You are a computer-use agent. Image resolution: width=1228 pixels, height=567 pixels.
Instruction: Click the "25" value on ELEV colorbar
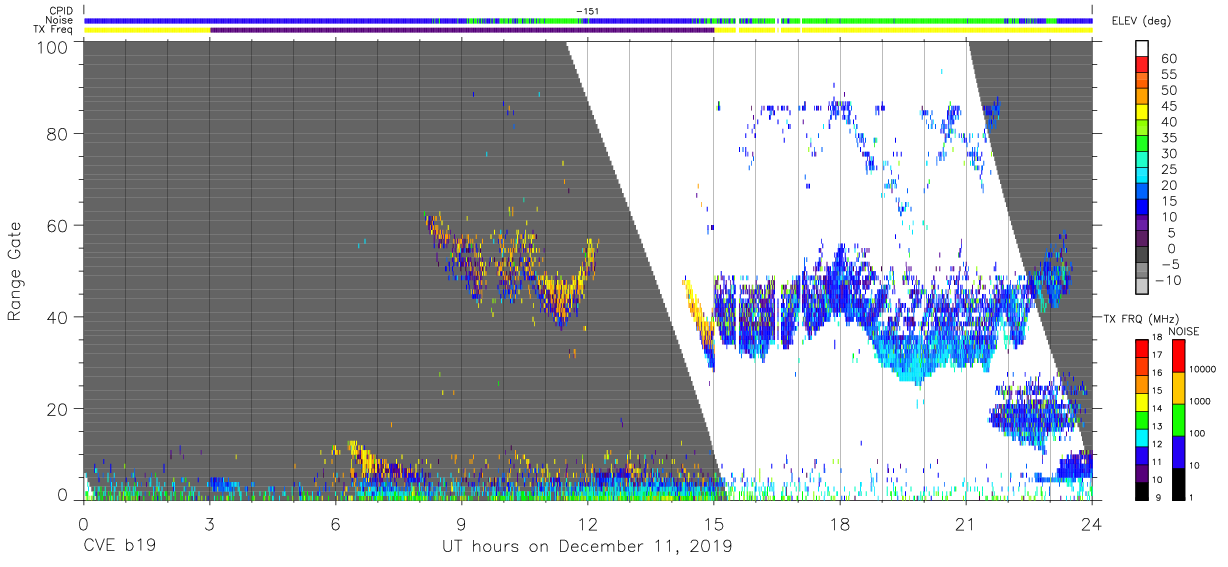coord(1169,170)
